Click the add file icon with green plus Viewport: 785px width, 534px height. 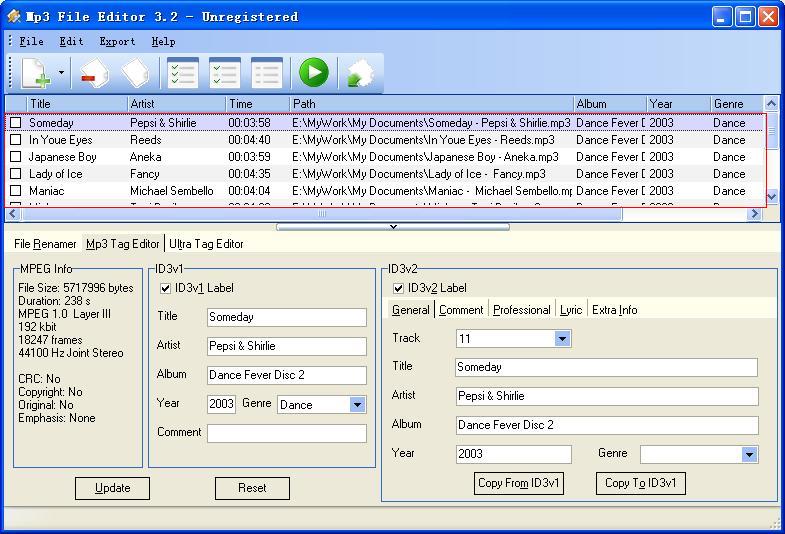(x=36, y=73)
